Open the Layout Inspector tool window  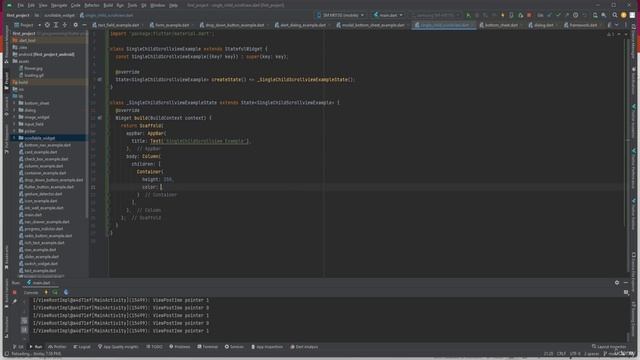609,347
